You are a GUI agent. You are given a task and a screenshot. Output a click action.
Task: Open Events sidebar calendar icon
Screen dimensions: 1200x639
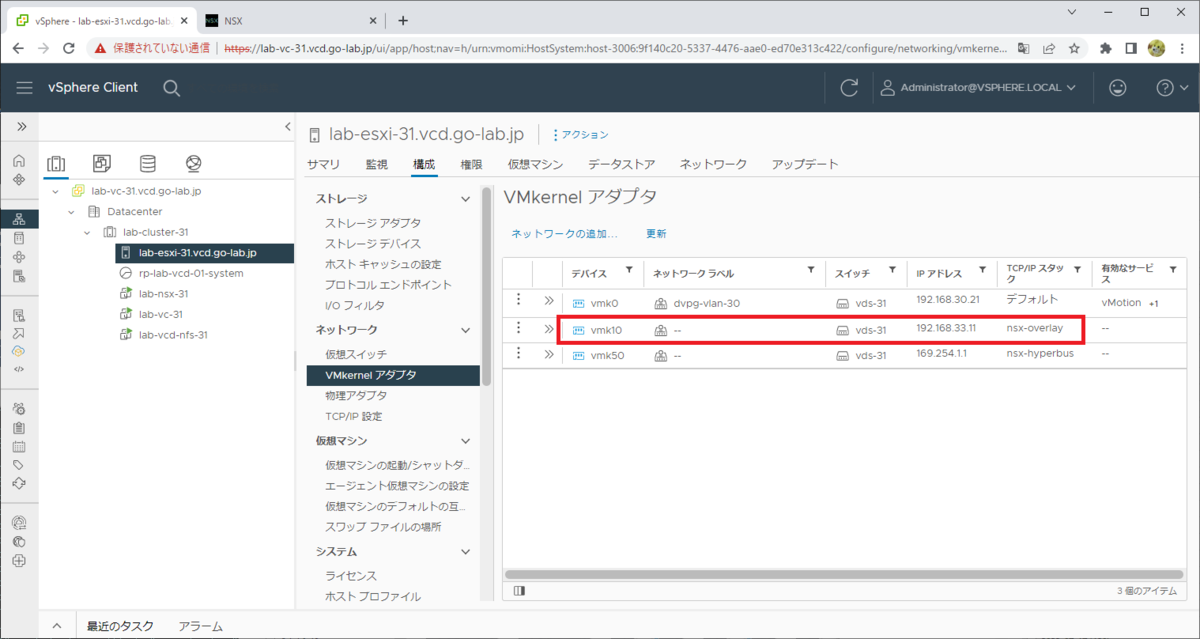coord(19,446)
